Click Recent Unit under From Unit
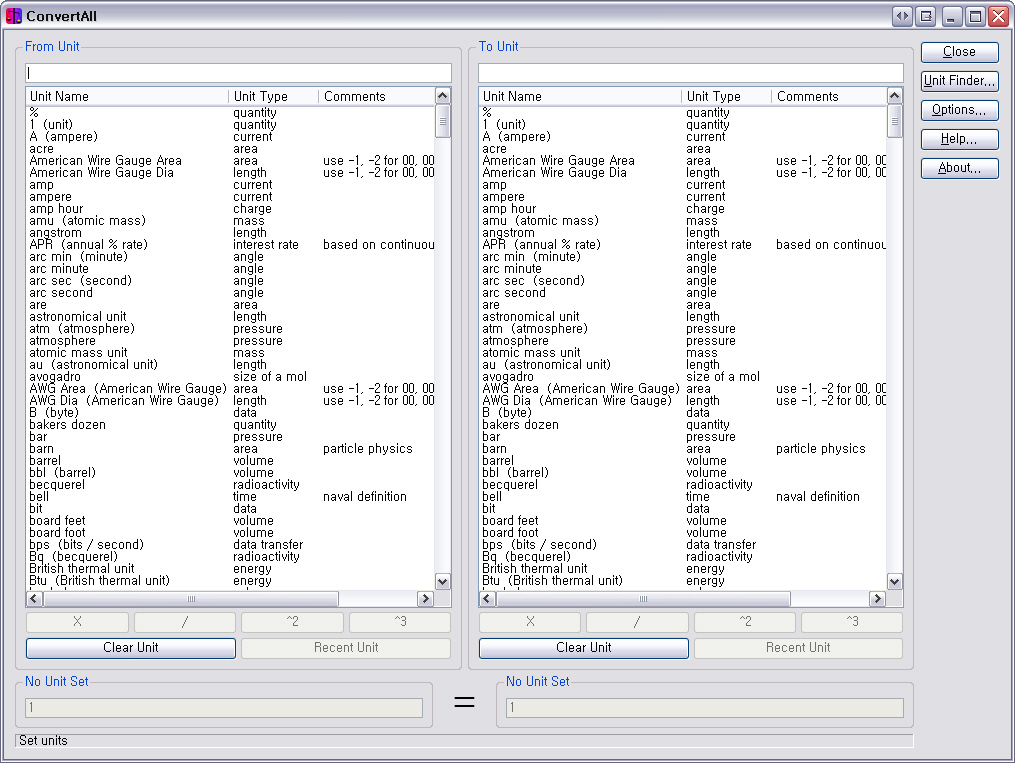The height and width of the screenshot is (763, 1015). coord(346,648)
